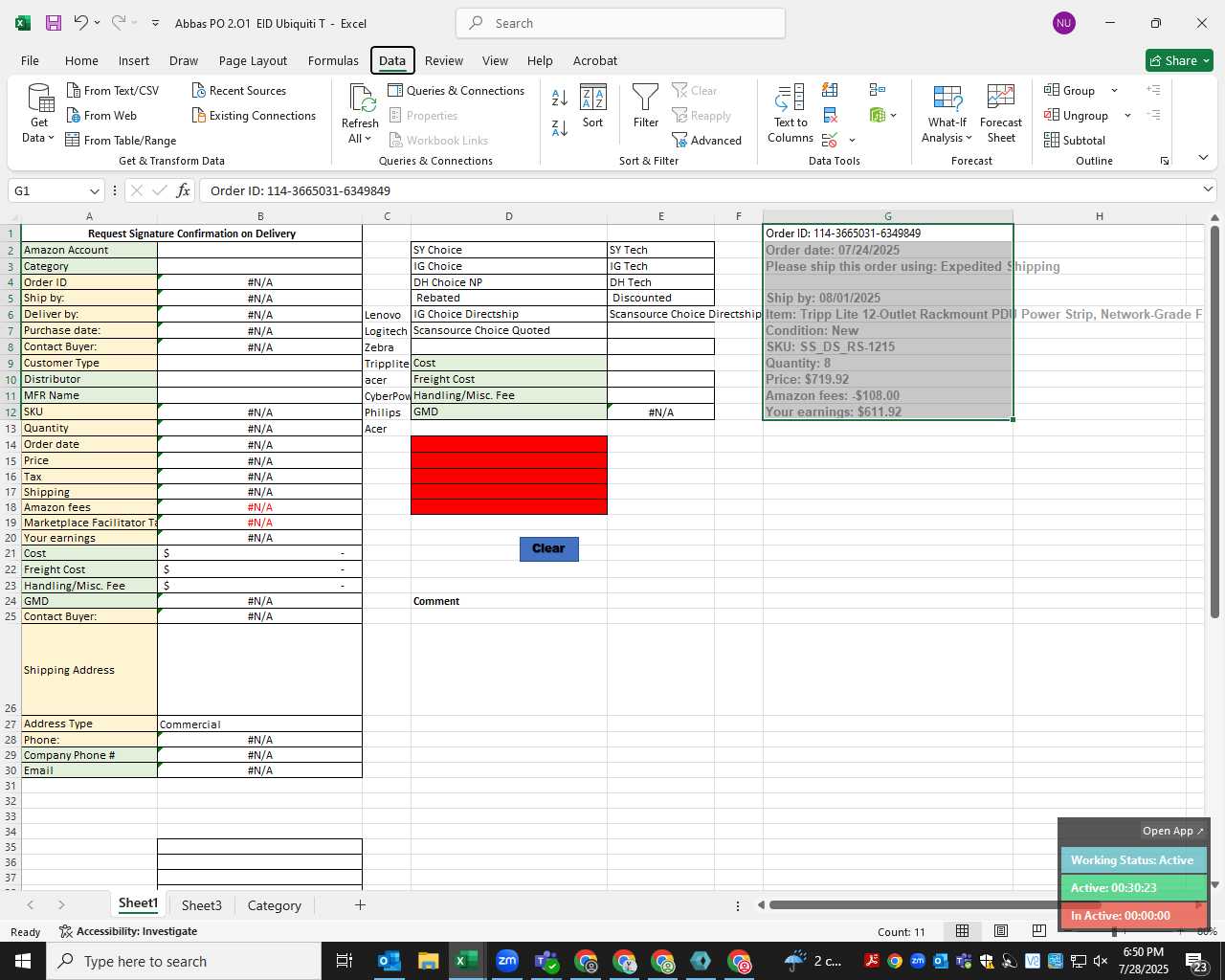Viewport: 1225px width, 980px height.
Task: Select Page Break Preview view
Action: [1038, 930]
